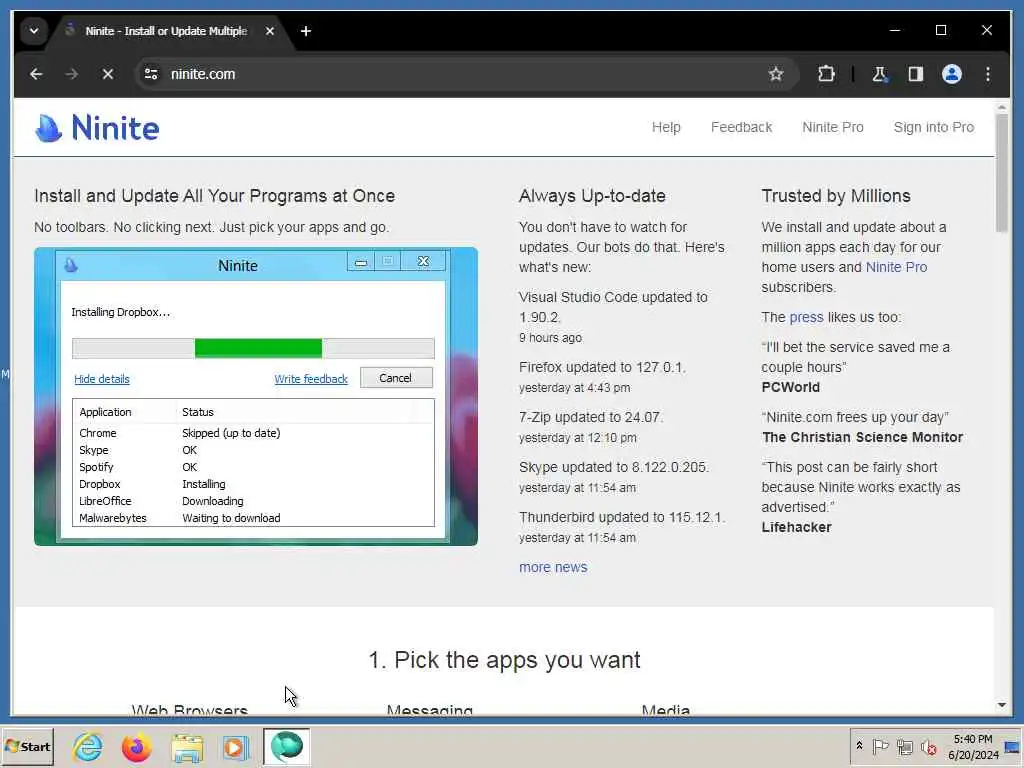Open Windows Media Player from taskbar

tap(235, 746)
